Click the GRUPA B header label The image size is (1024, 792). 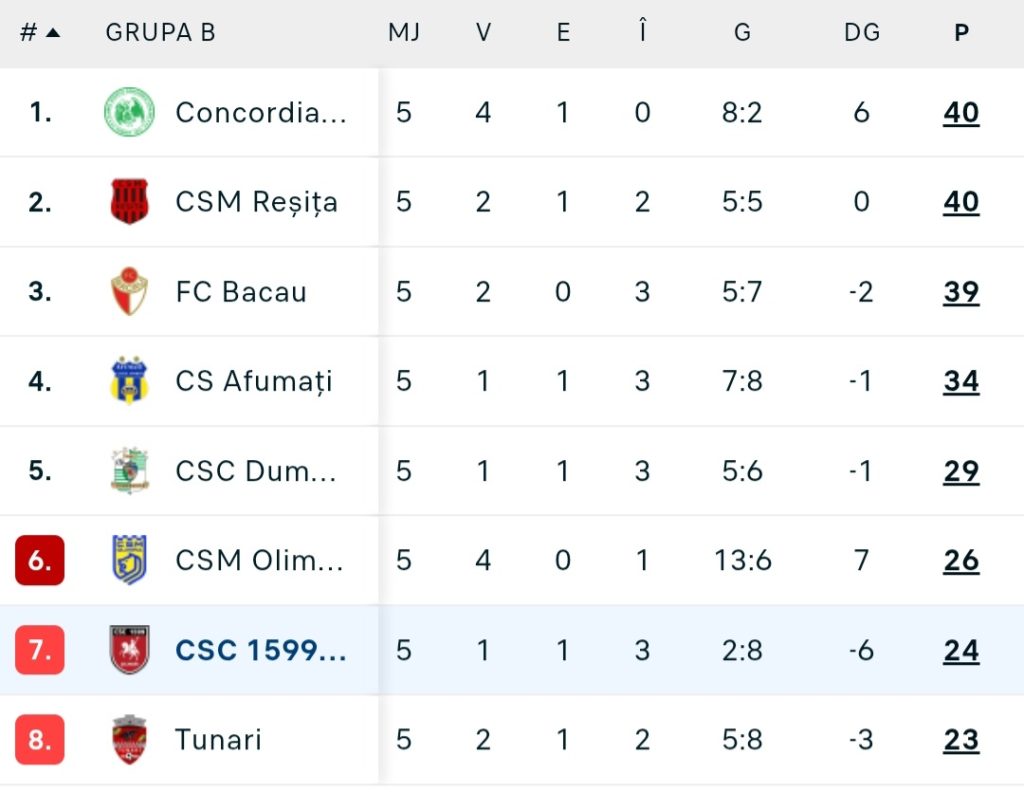(x=160, y=32)
